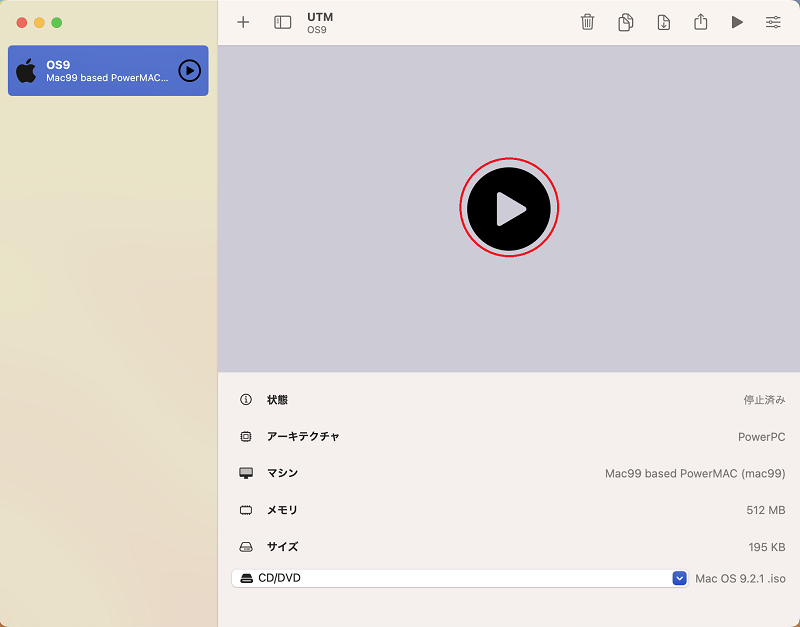Click the Apple logo icon beside OS9
The height and width of the screenshot is (627, 800).
click(x=26, y=70)
